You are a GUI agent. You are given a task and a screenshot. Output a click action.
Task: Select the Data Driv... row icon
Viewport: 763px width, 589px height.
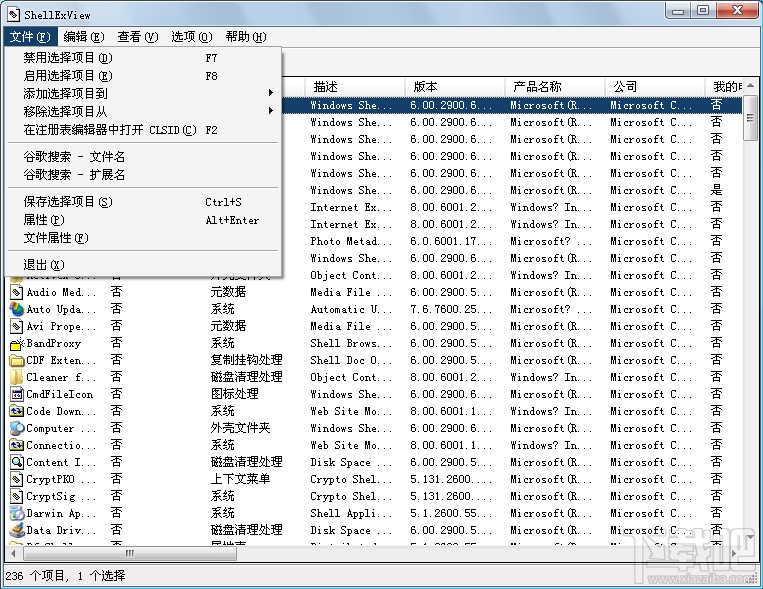[17, 530]
